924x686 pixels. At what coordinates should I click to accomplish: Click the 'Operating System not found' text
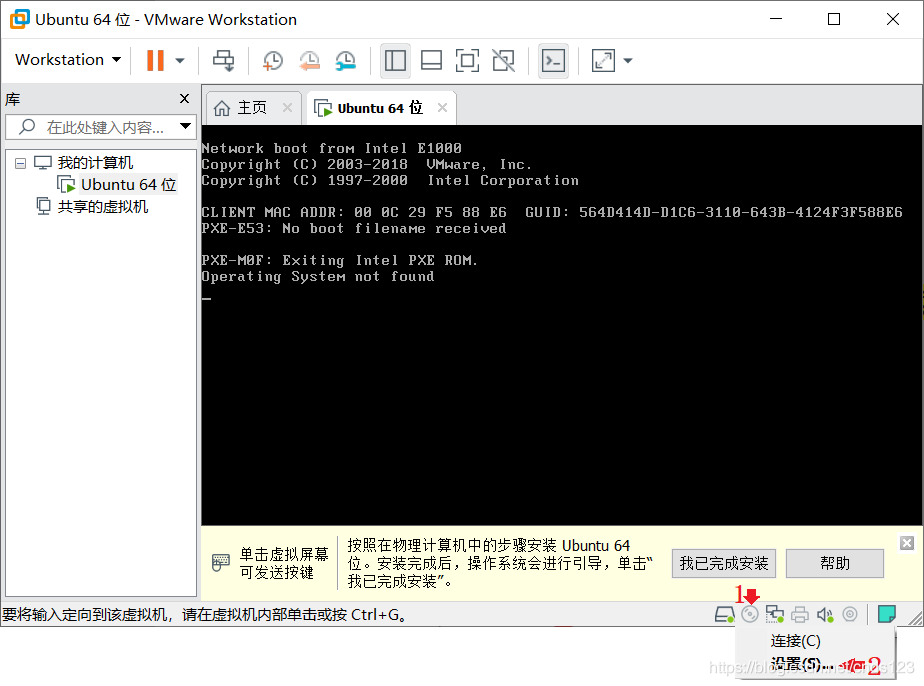coord(318,276)
